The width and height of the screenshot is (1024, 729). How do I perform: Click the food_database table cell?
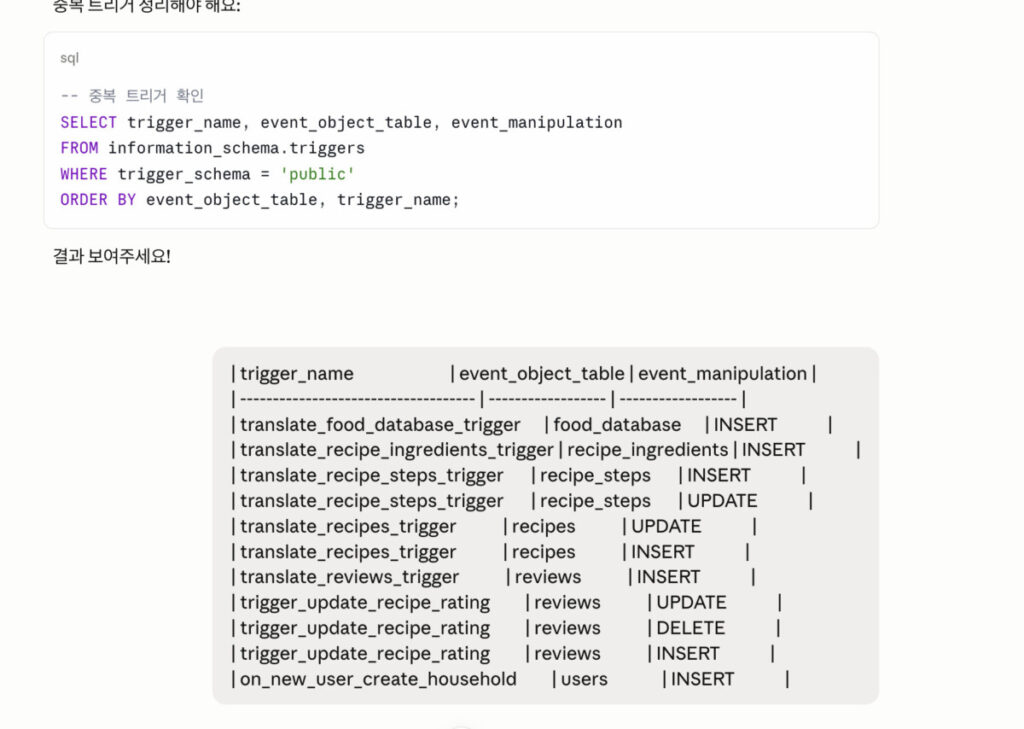pyautogui.click(x=617, y=425)
